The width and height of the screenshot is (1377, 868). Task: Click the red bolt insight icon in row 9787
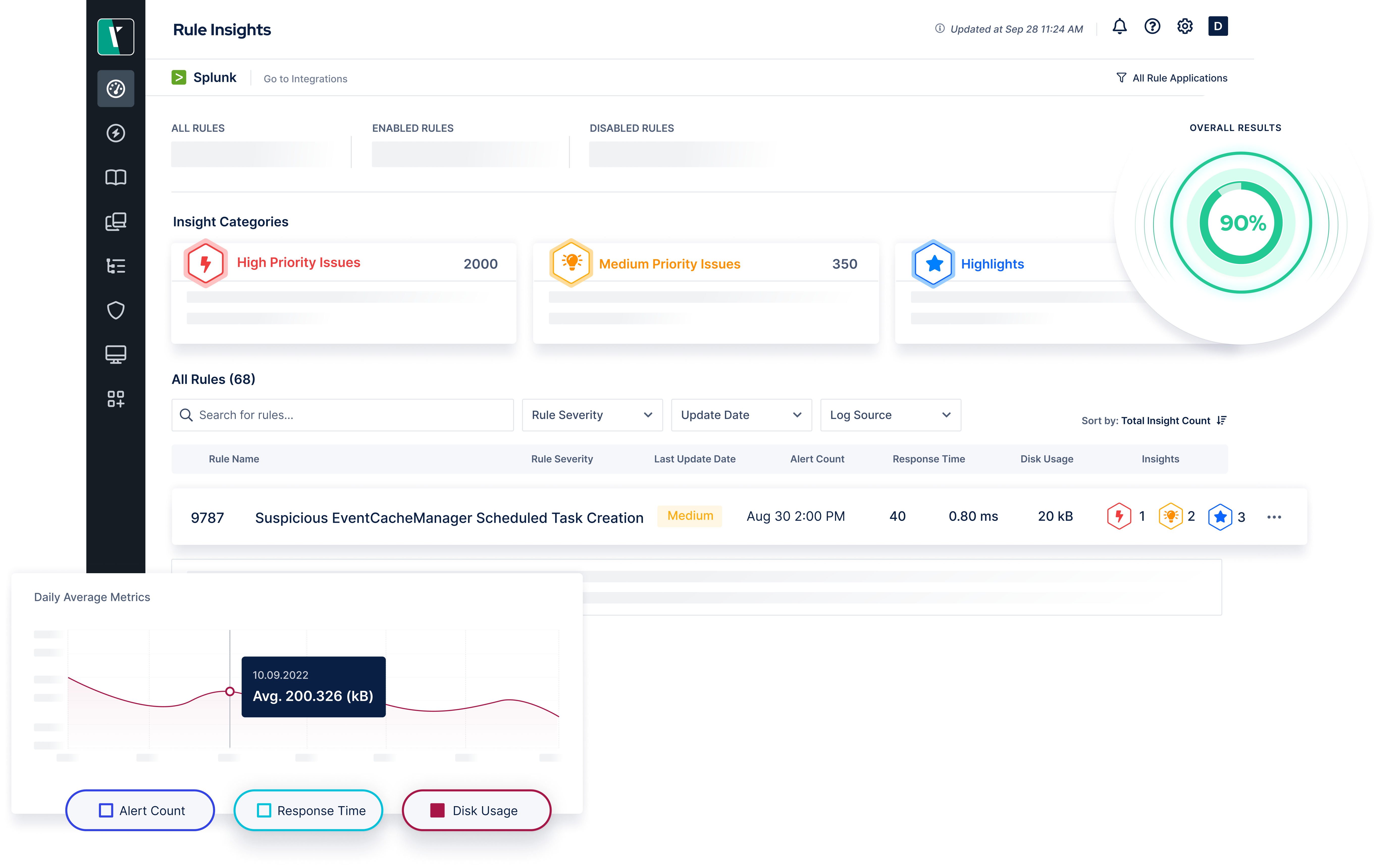1119,516
